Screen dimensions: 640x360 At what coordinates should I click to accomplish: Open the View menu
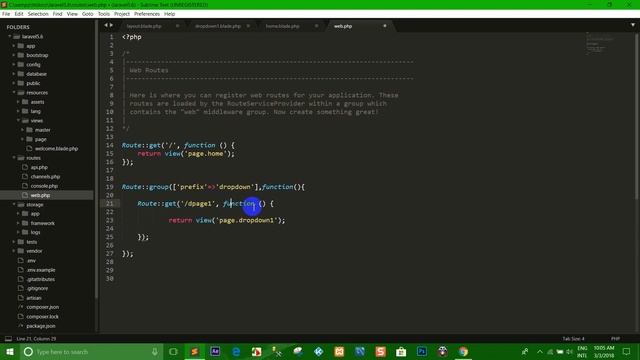coord(72,14)
